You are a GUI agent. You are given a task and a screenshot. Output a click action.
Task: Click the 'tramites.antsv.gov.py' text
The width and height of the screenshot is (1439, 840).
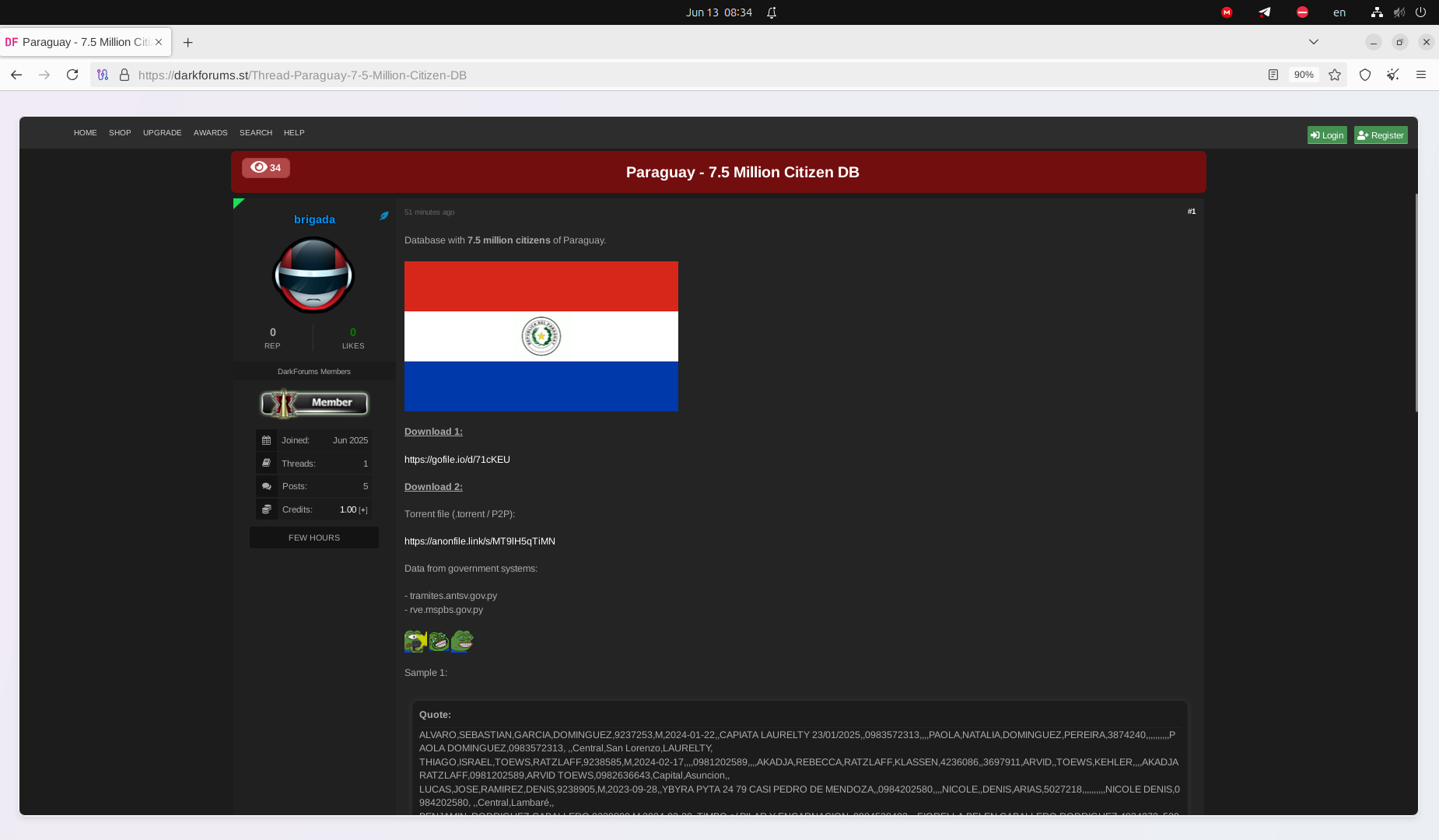[453, 596]
